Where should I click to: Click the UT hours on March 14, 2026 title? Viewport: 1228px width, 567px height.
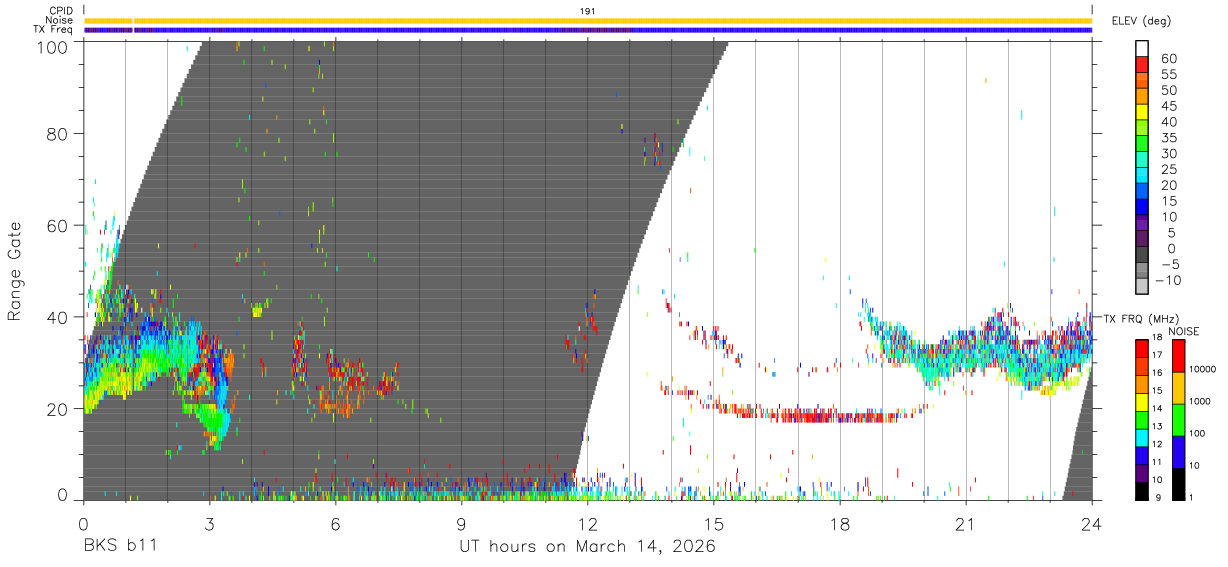(x=587, y=548)
